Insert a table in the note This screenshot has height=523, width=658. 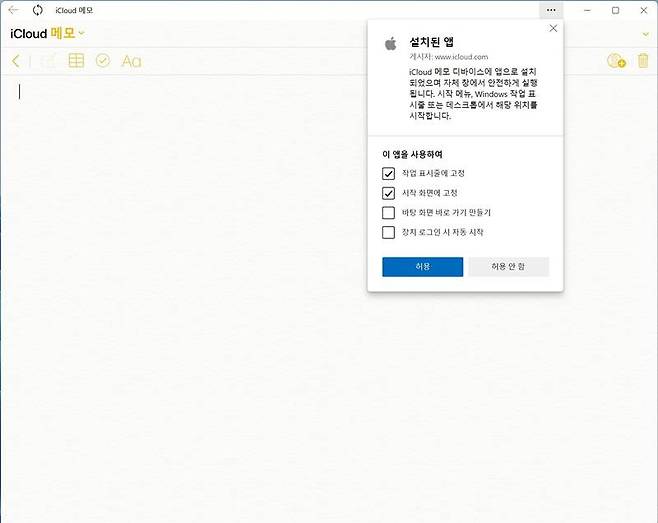(76, 61)
